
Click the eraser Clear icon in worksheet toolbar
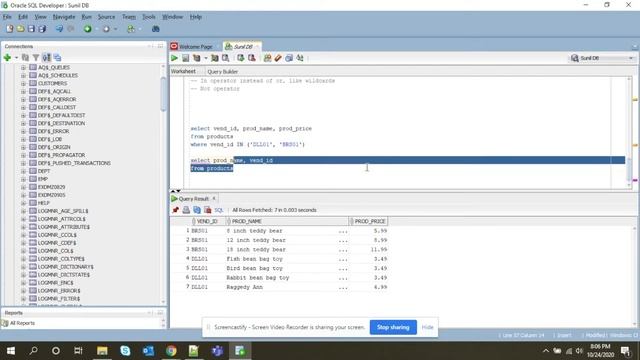coord(278,58)
